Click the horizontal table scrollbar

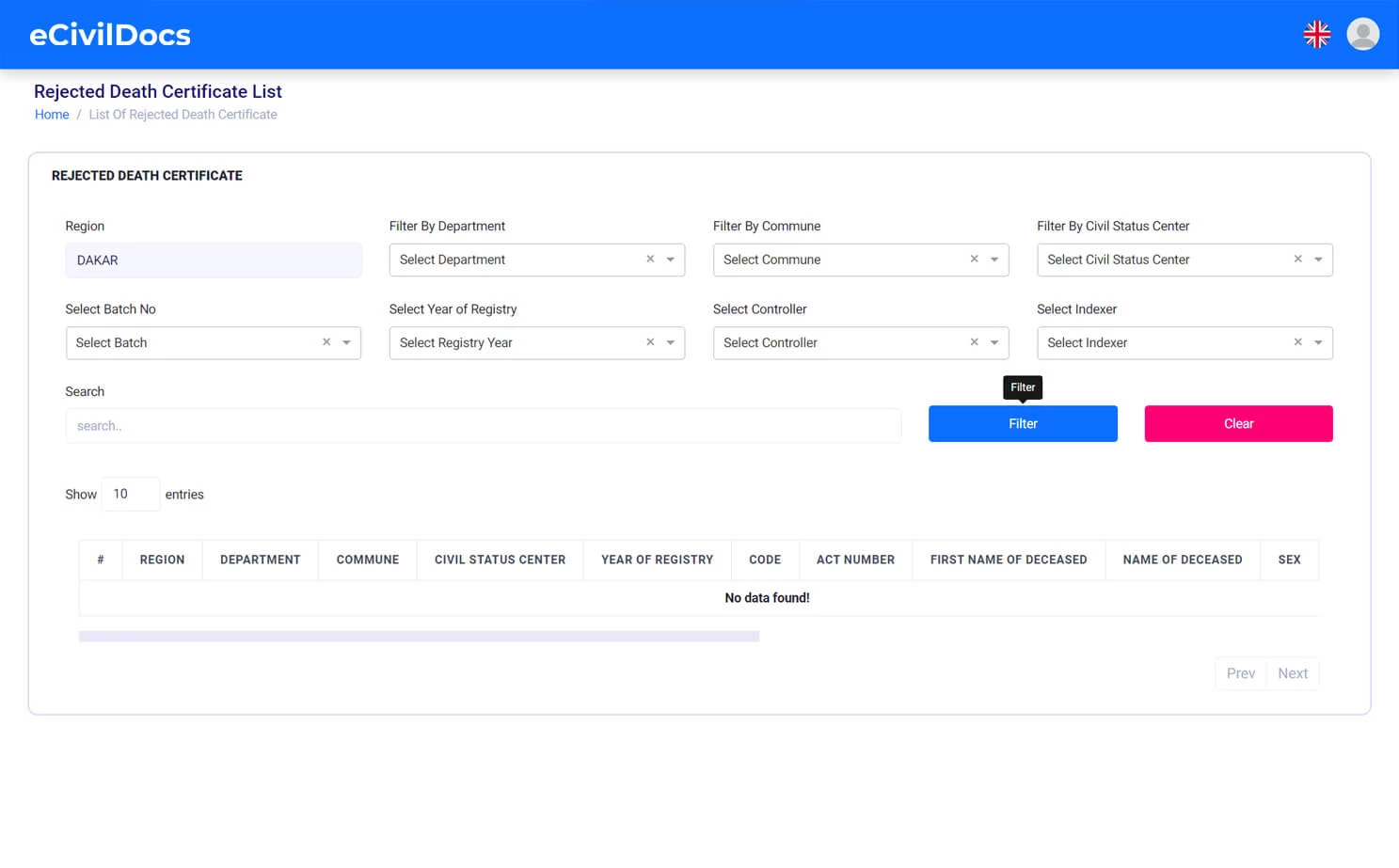pyautogui.click(x=419, y=637)
